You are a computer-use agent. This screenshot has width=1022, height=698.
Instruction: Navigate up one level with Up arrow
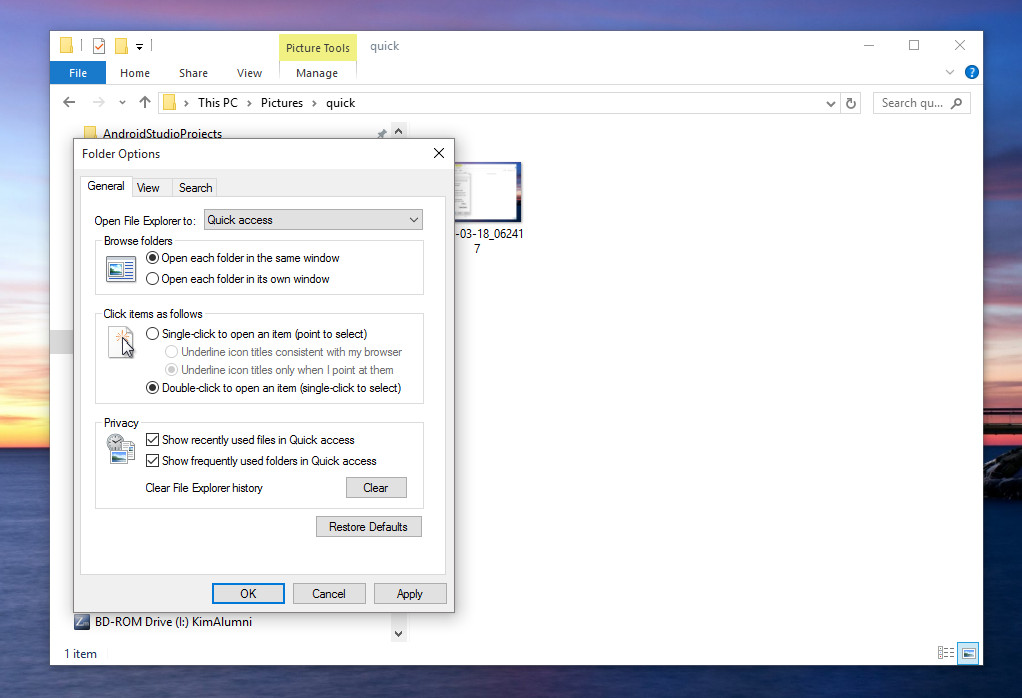tap(145, 102)
